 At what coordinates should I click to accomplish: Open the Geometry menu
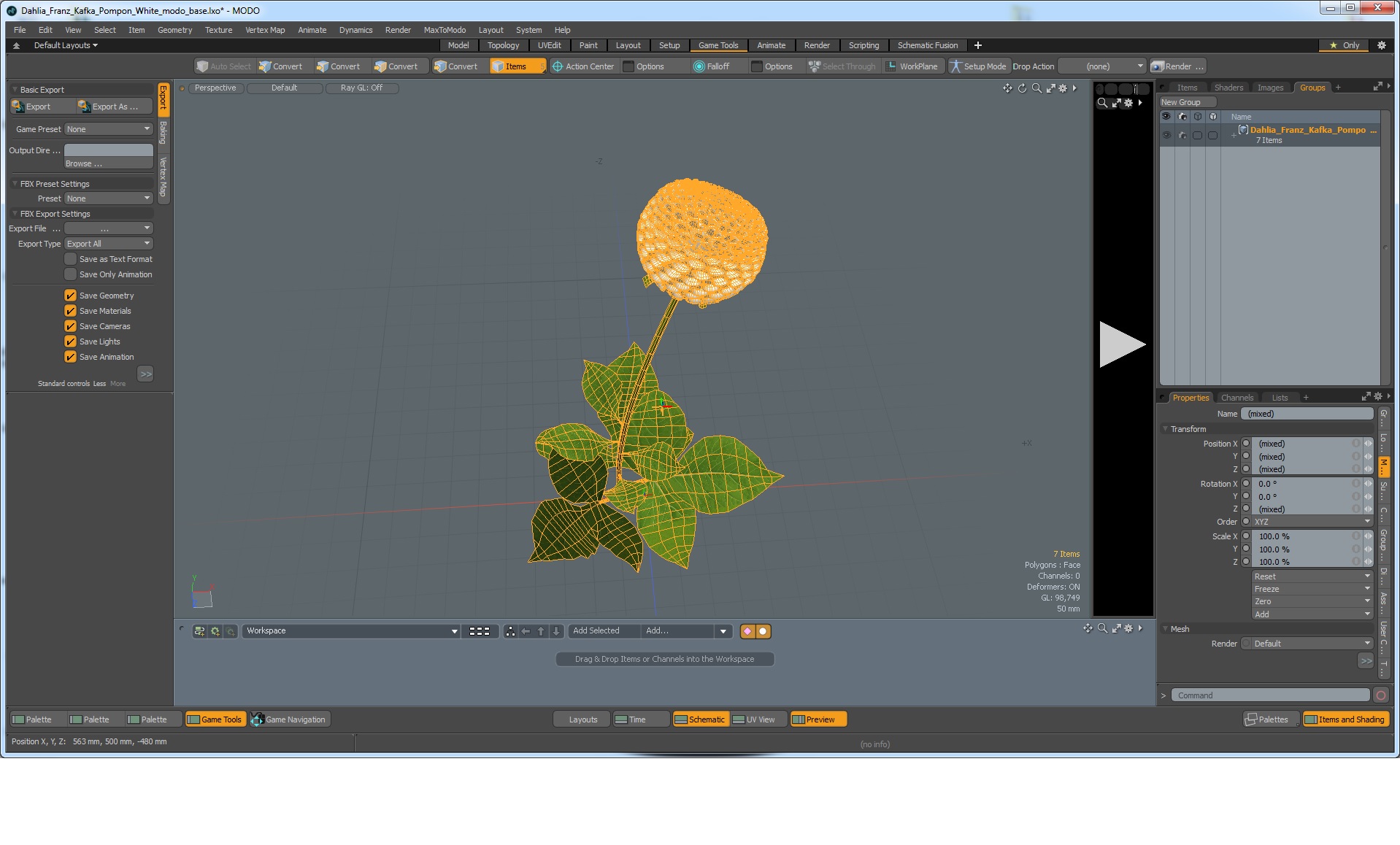click(x=174, y=30)
